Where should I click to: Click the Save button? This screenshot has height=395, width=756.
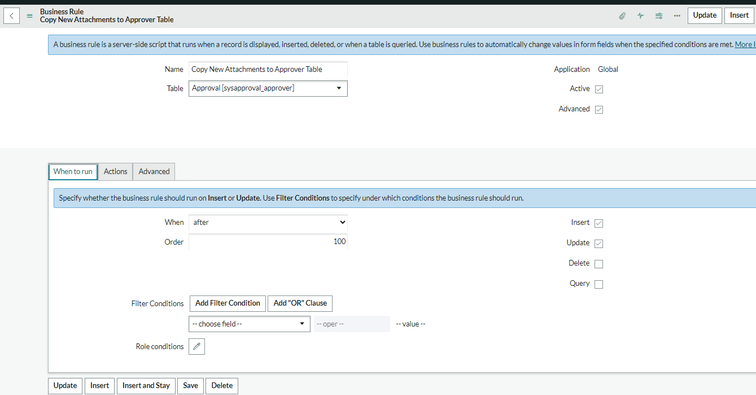(190, 386)
